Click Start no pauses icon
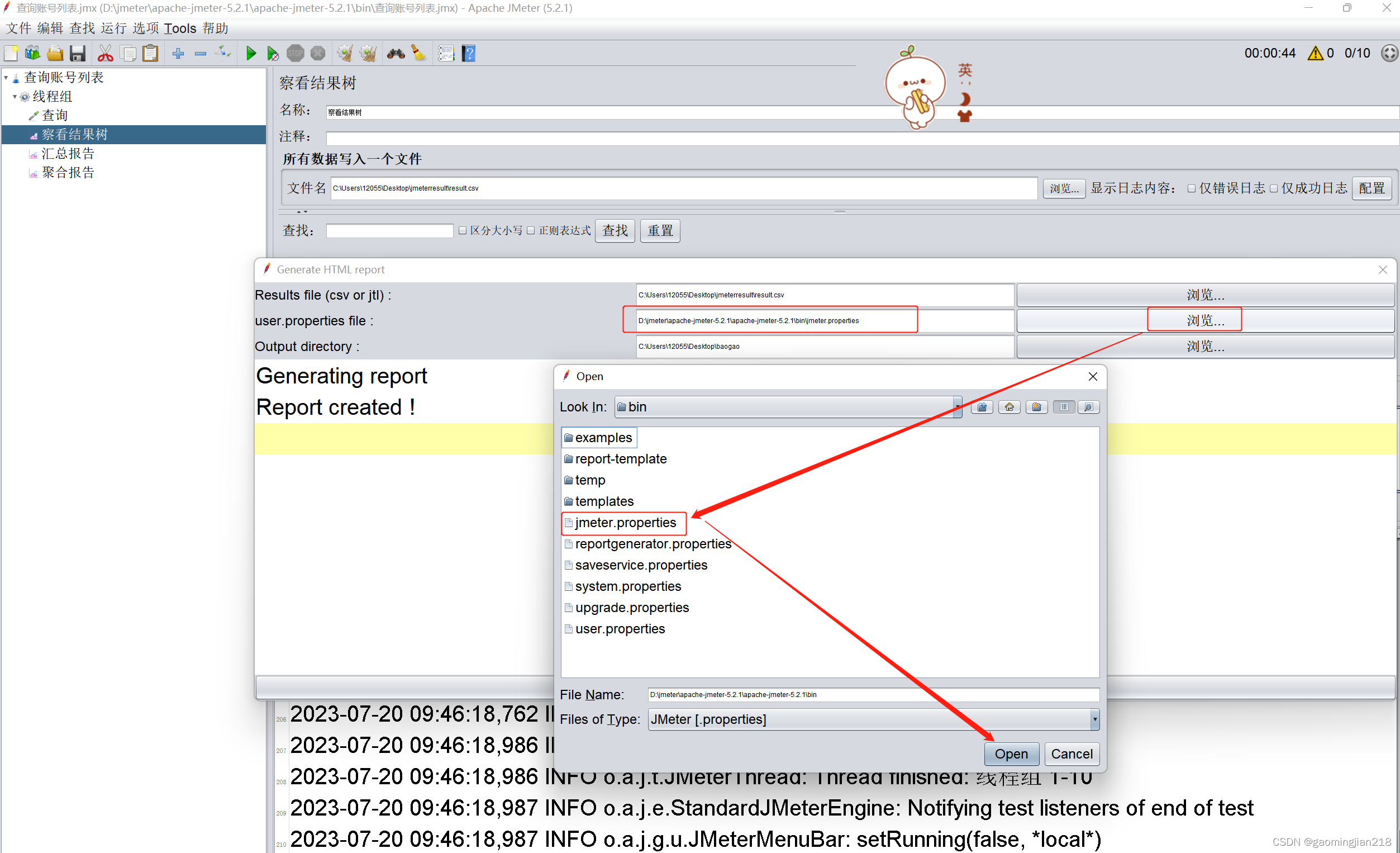 pos(273,54)
